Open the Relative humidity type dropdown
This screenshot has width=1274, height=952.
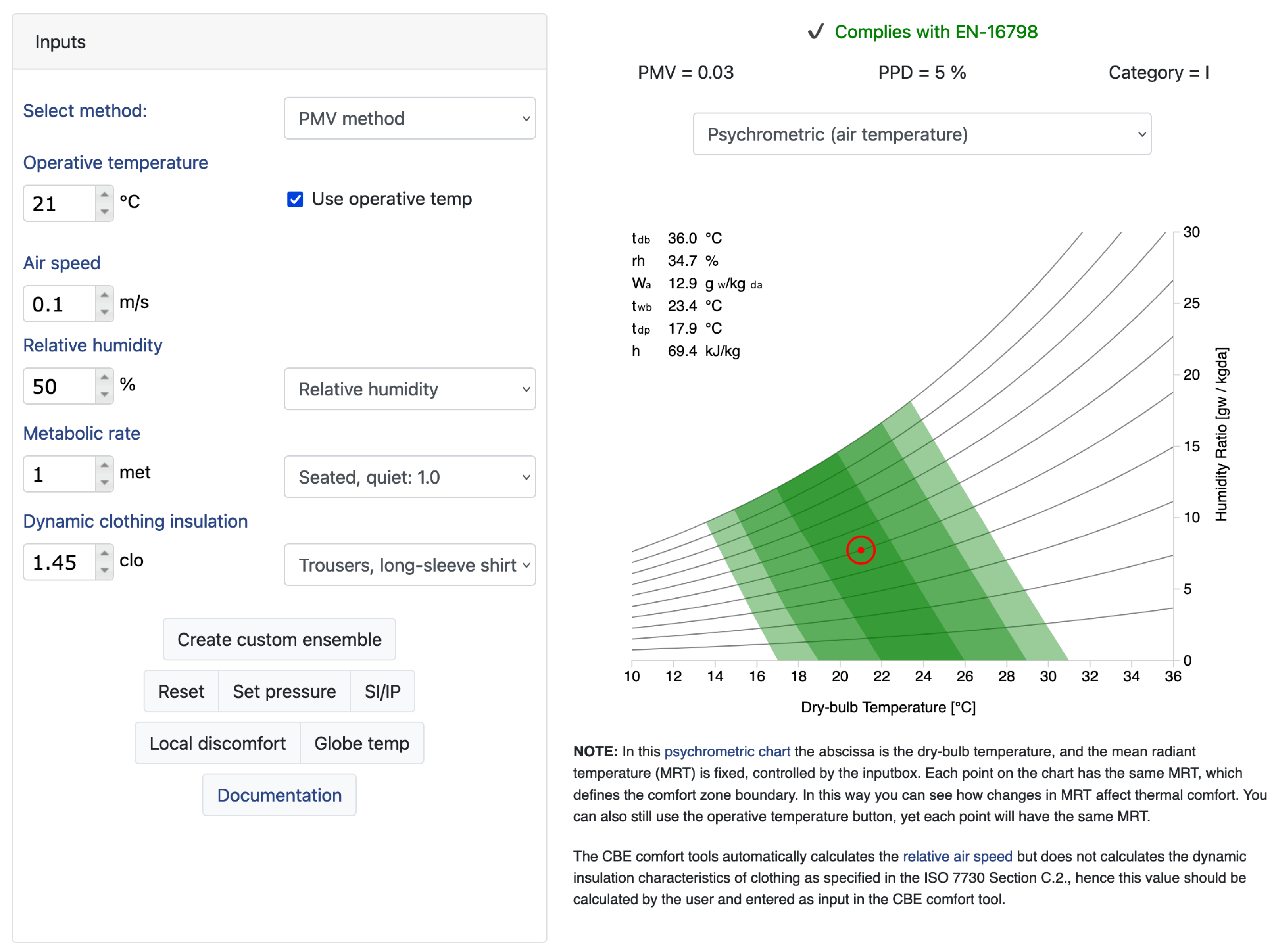pyautogui.click(x=409, y=389)
